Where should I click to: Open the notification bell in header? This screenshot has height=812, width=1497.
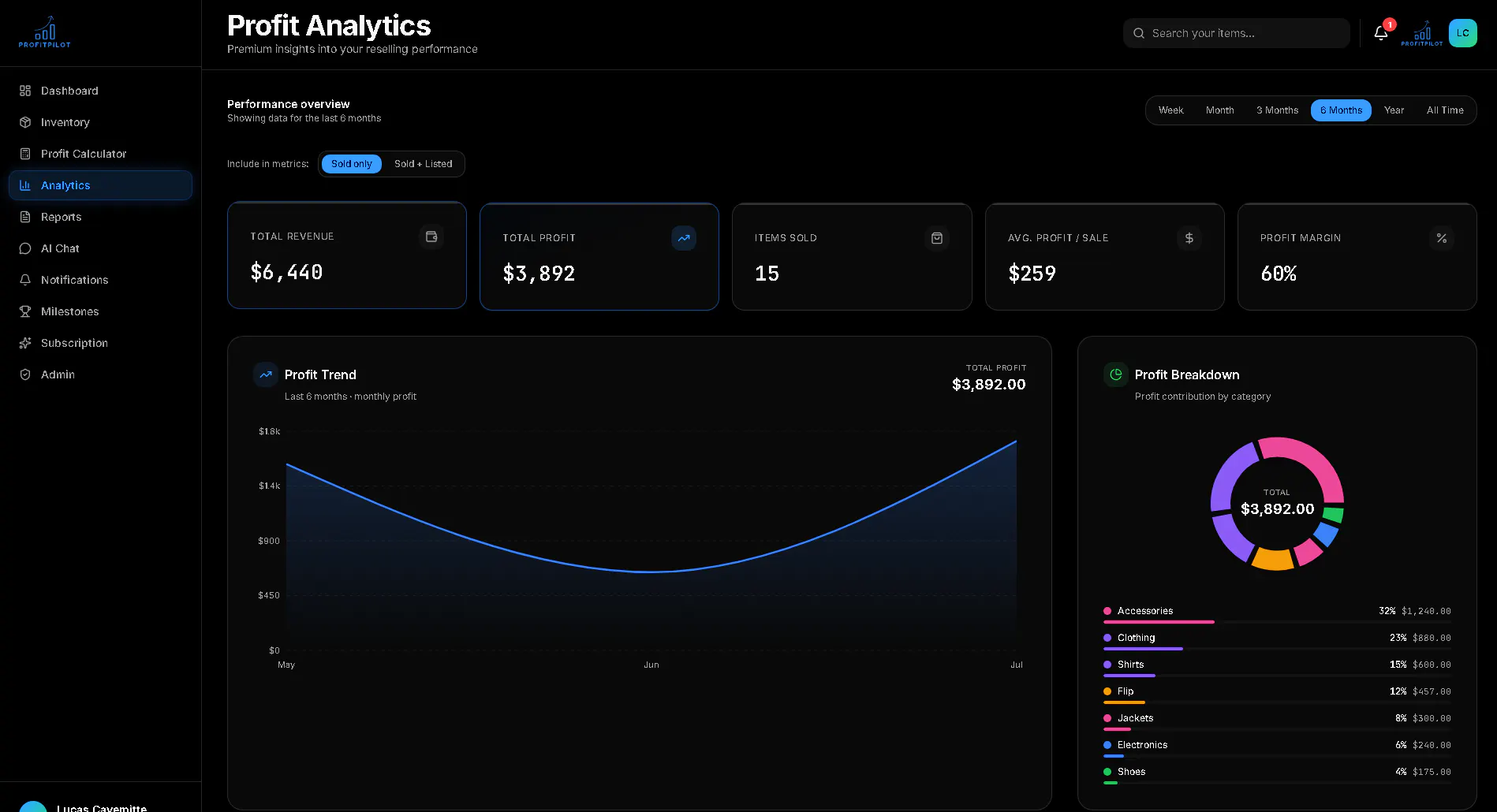pos(1381,33)
